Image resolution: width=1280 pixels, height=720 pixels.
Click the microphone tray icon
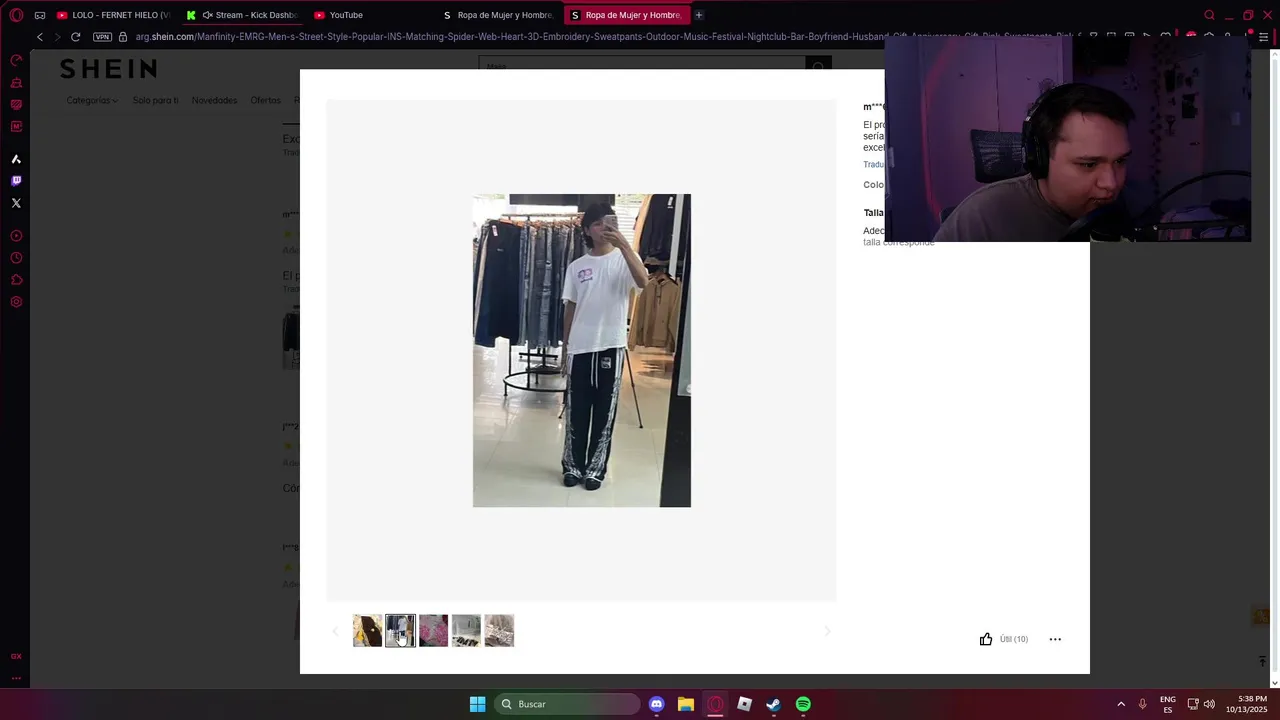[x=1142, y=704]
